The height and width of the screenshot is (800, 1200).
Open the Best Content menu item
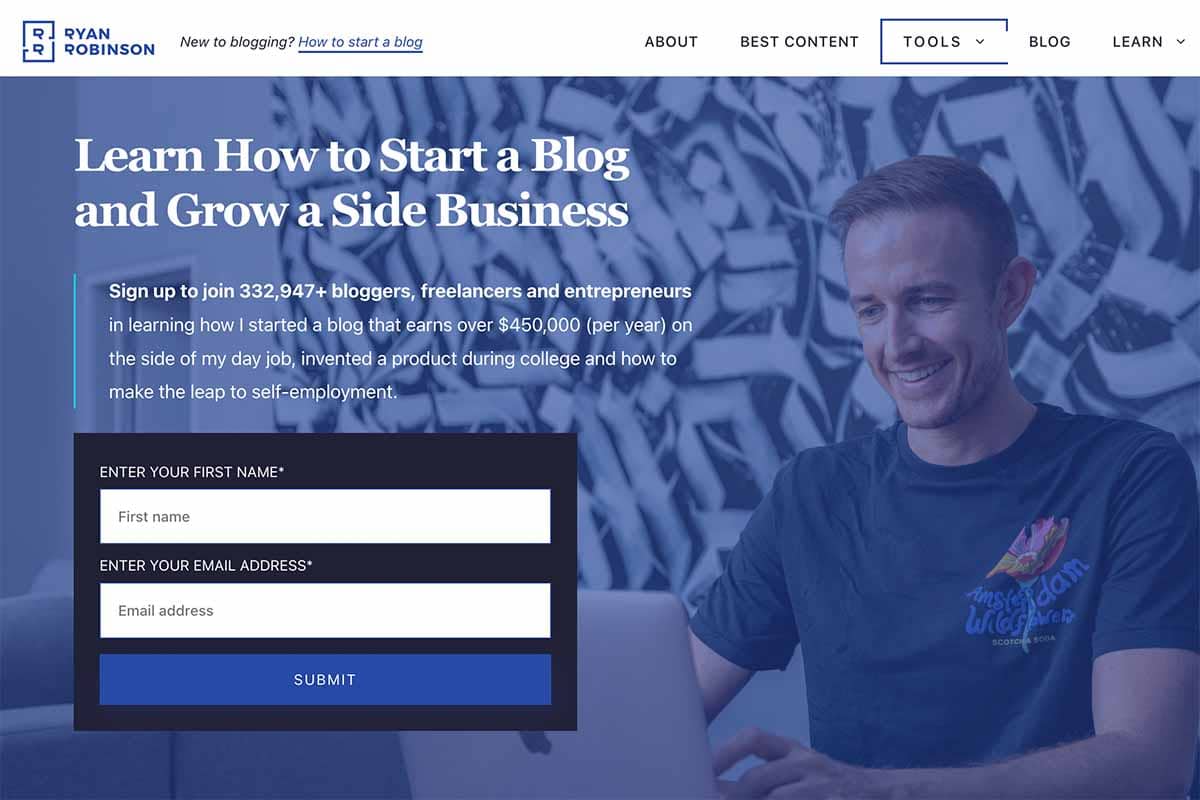(x=799, y=42)
